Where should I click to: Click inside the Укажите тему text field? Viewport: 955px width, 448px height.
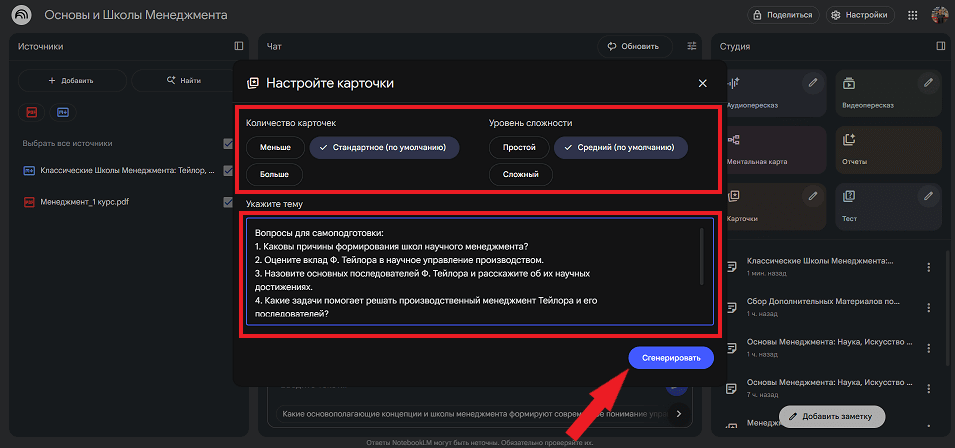[x=479, y=271]
